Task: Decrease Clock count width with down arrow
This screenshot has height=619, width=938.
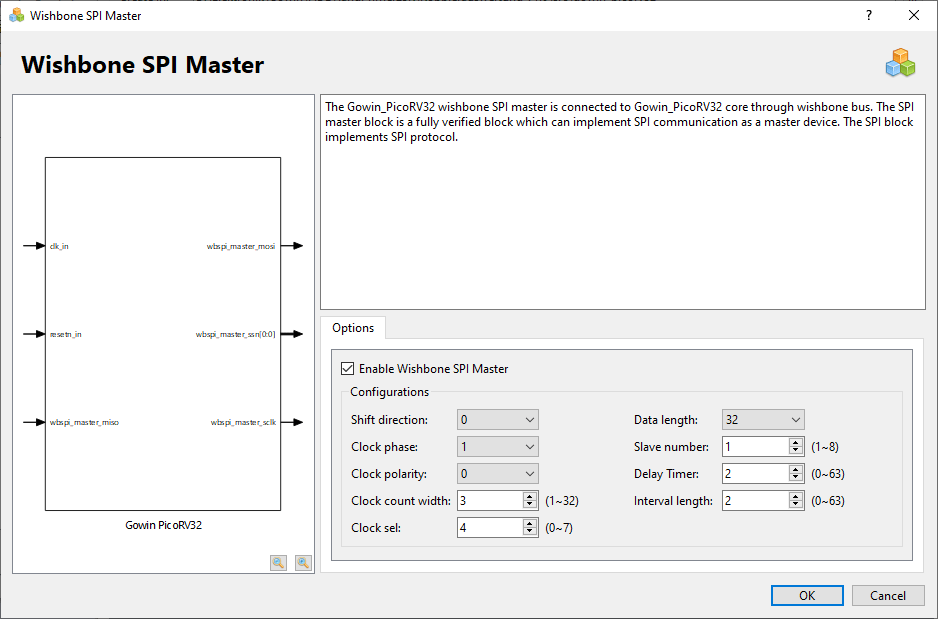Action: point(529,505)
